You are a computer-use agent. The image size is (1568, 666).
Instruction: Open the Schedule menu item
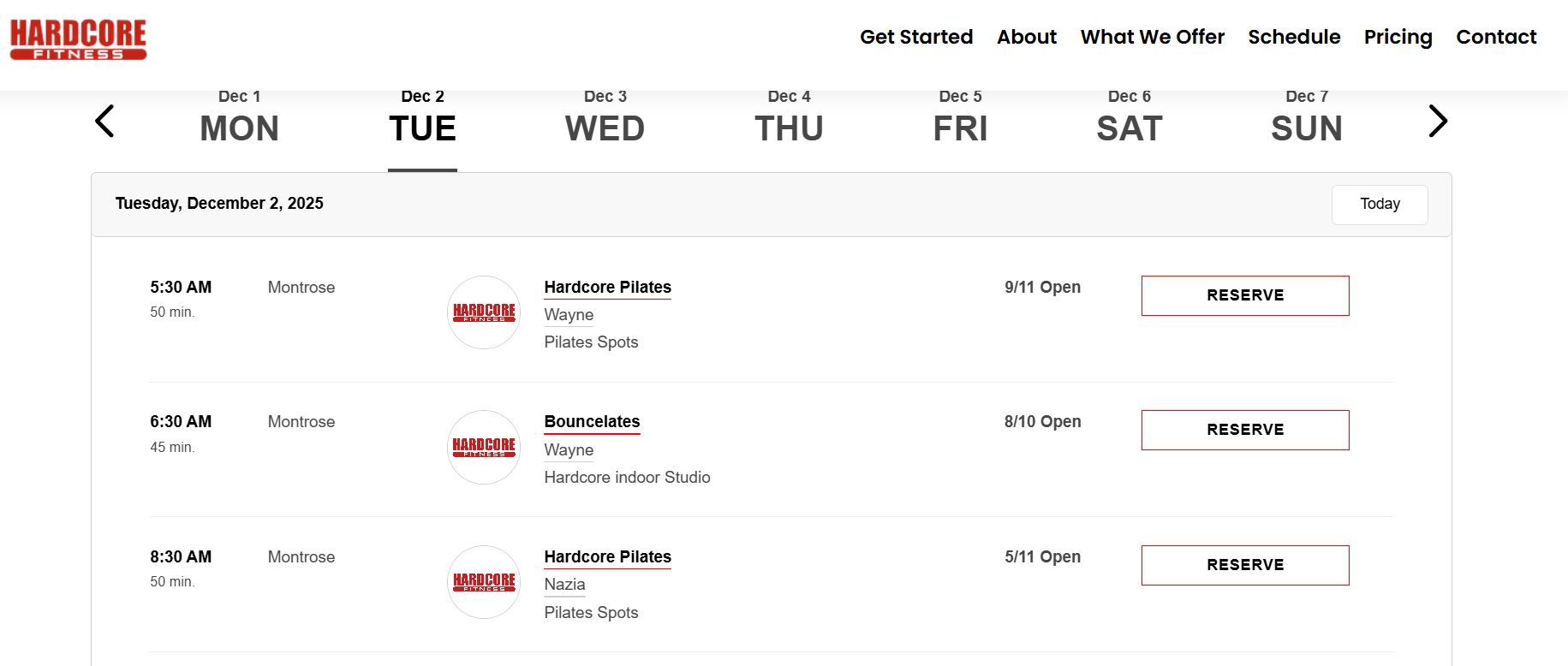click(x=1294, y=37)
